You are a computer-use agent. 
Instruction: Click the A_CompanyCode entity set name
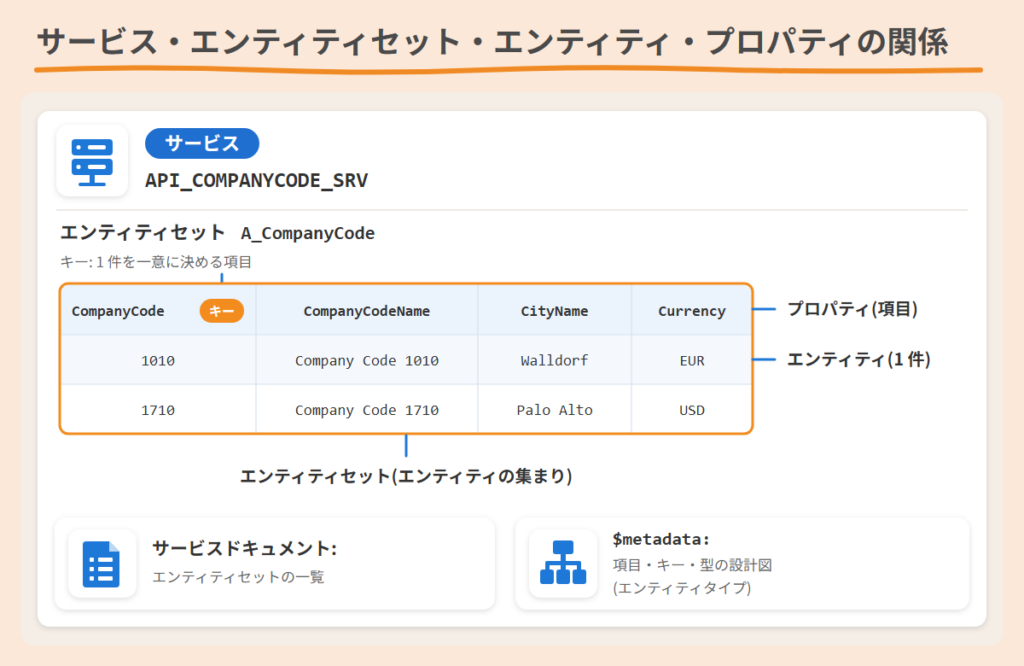pyautogui.click(x=308, y=233)
